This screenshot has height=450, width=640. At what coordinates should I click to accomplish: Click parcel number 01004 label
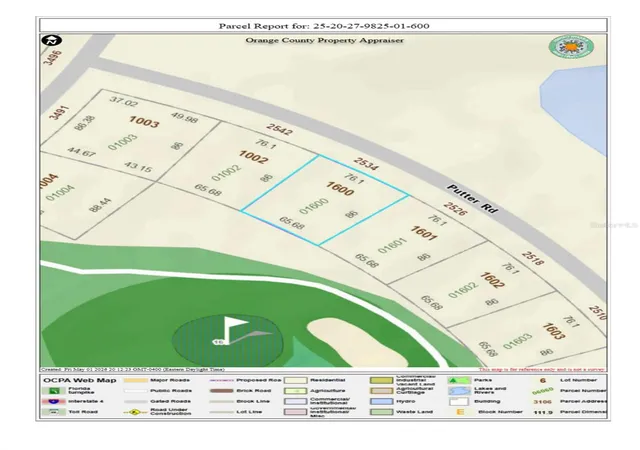pyautogui.click(x=60, y=193)
